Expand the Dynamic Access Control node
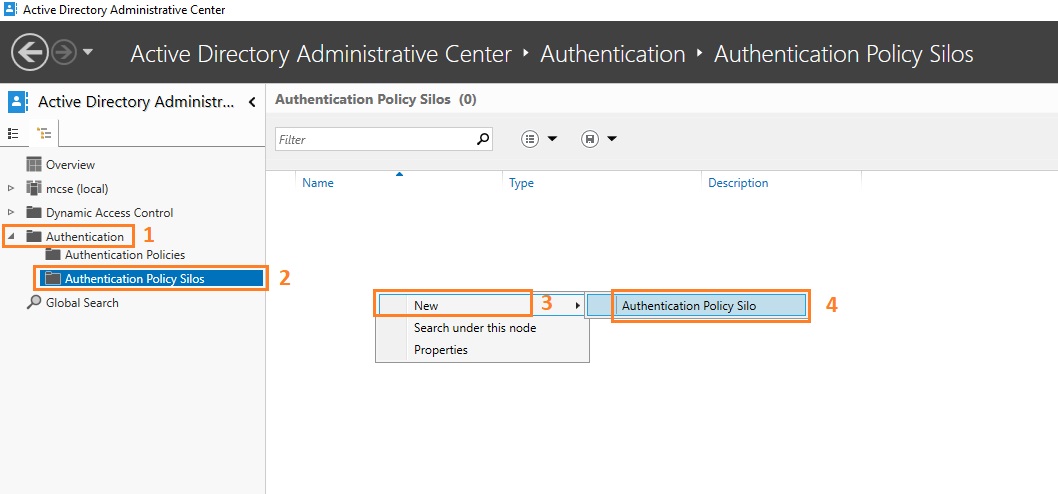The image size is (1058, 494). [x=10, y=213]
